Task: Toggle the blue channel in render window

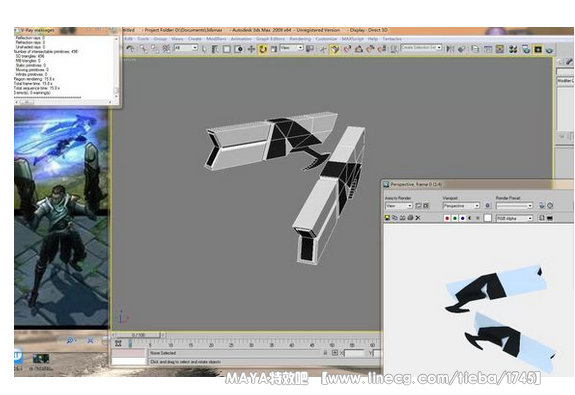Action: click(x=462, y=218)
